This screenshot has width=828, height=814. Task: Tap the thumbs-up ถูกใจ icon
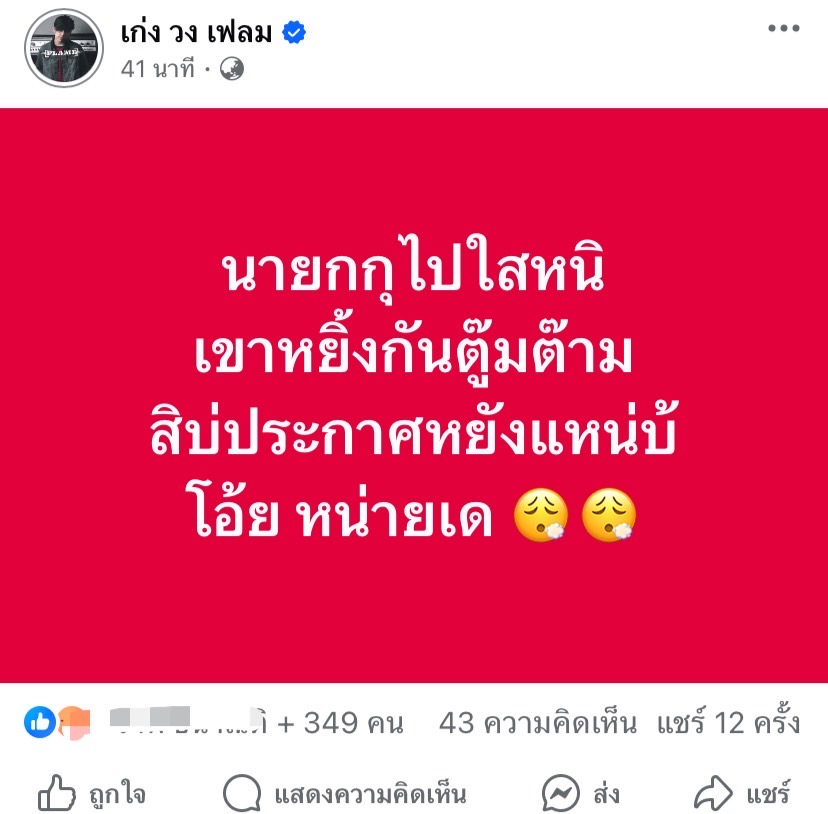(57, 793)
